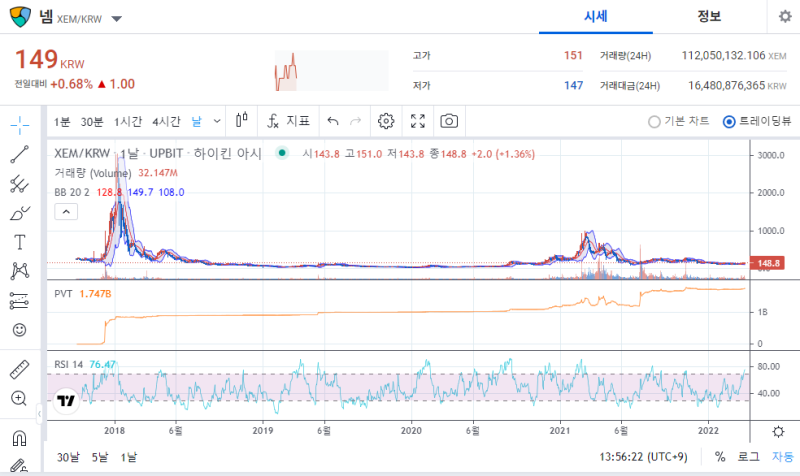800x476 pixels.
Task: Click the PVT indicator legend
Action: (63, 294)
